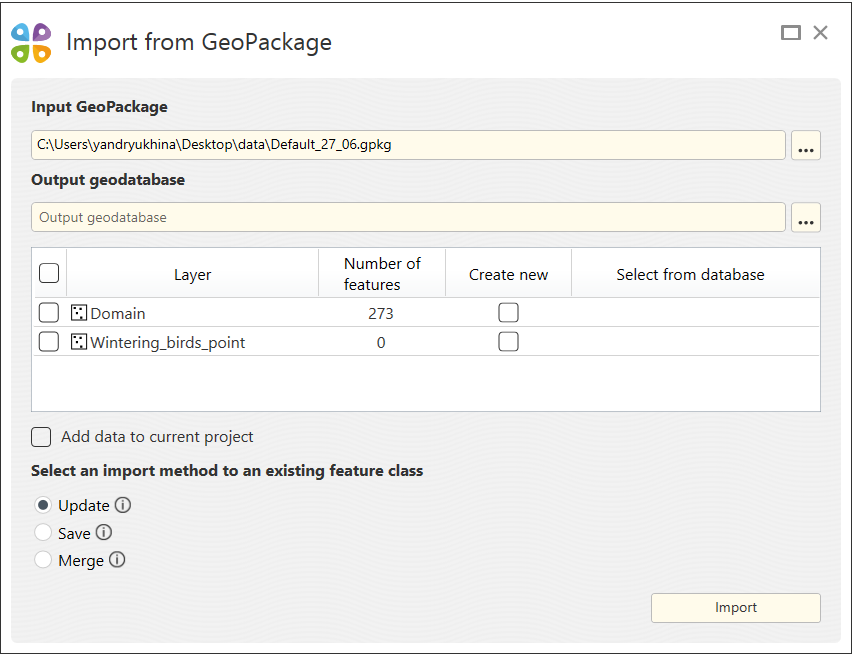The height and width of the screenshot is (654, 853).
Task: Click the Import button
Action: 735,608
